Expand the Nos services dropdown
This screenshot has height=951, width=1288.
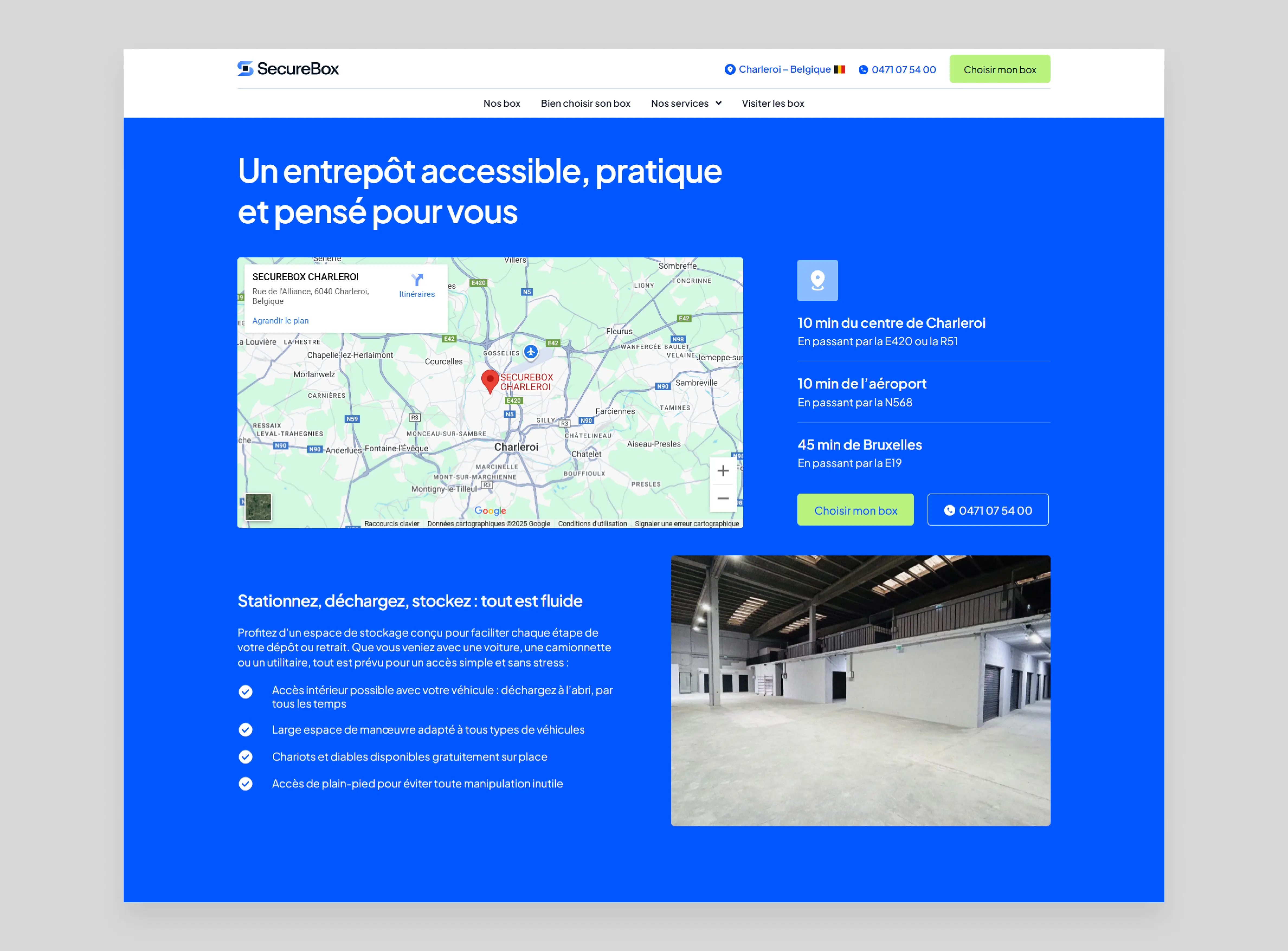pyautogui.click(x=686, y=103)
